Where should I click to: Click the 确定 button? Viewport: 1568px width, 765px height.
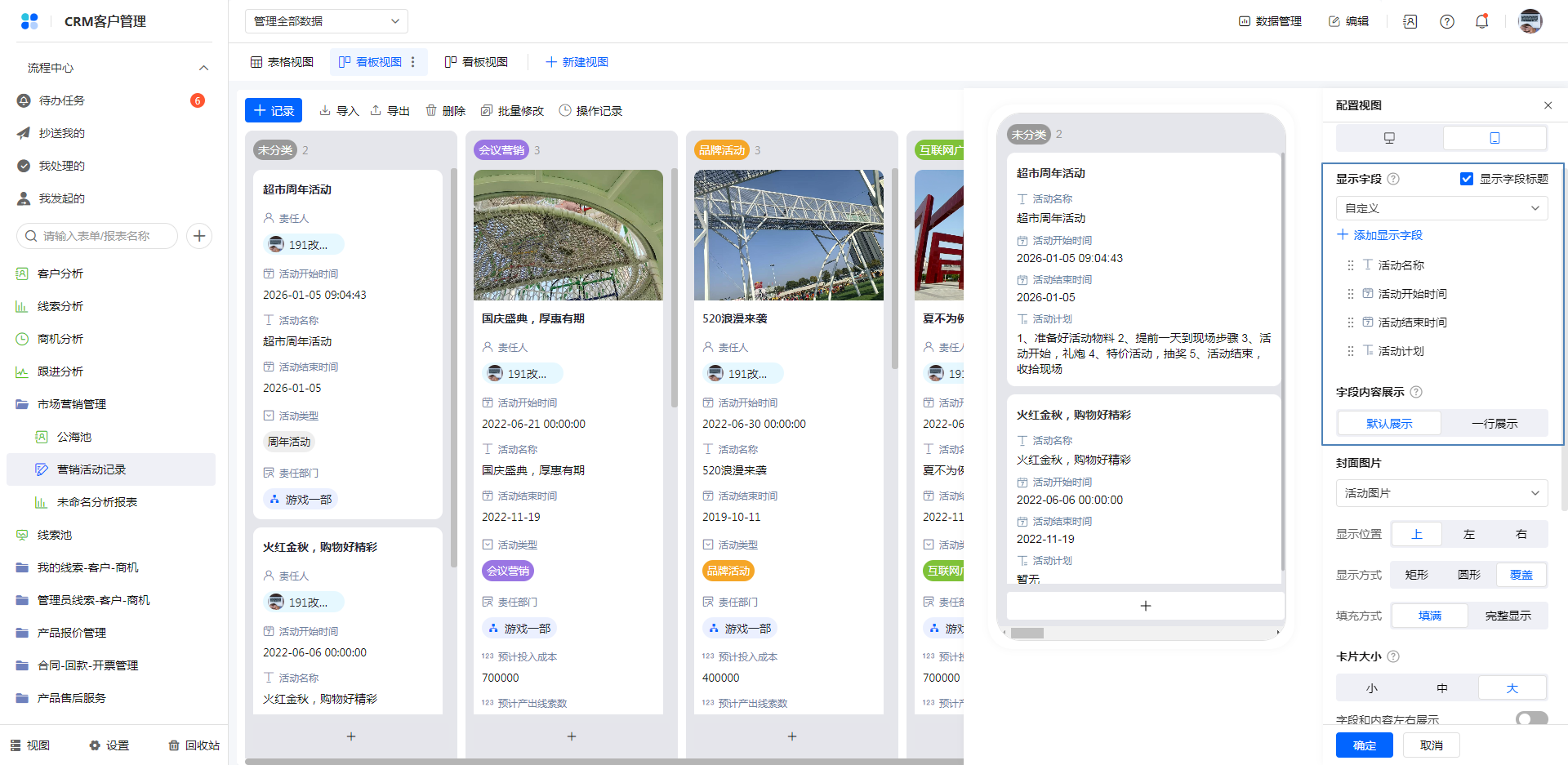[1364, 745]
